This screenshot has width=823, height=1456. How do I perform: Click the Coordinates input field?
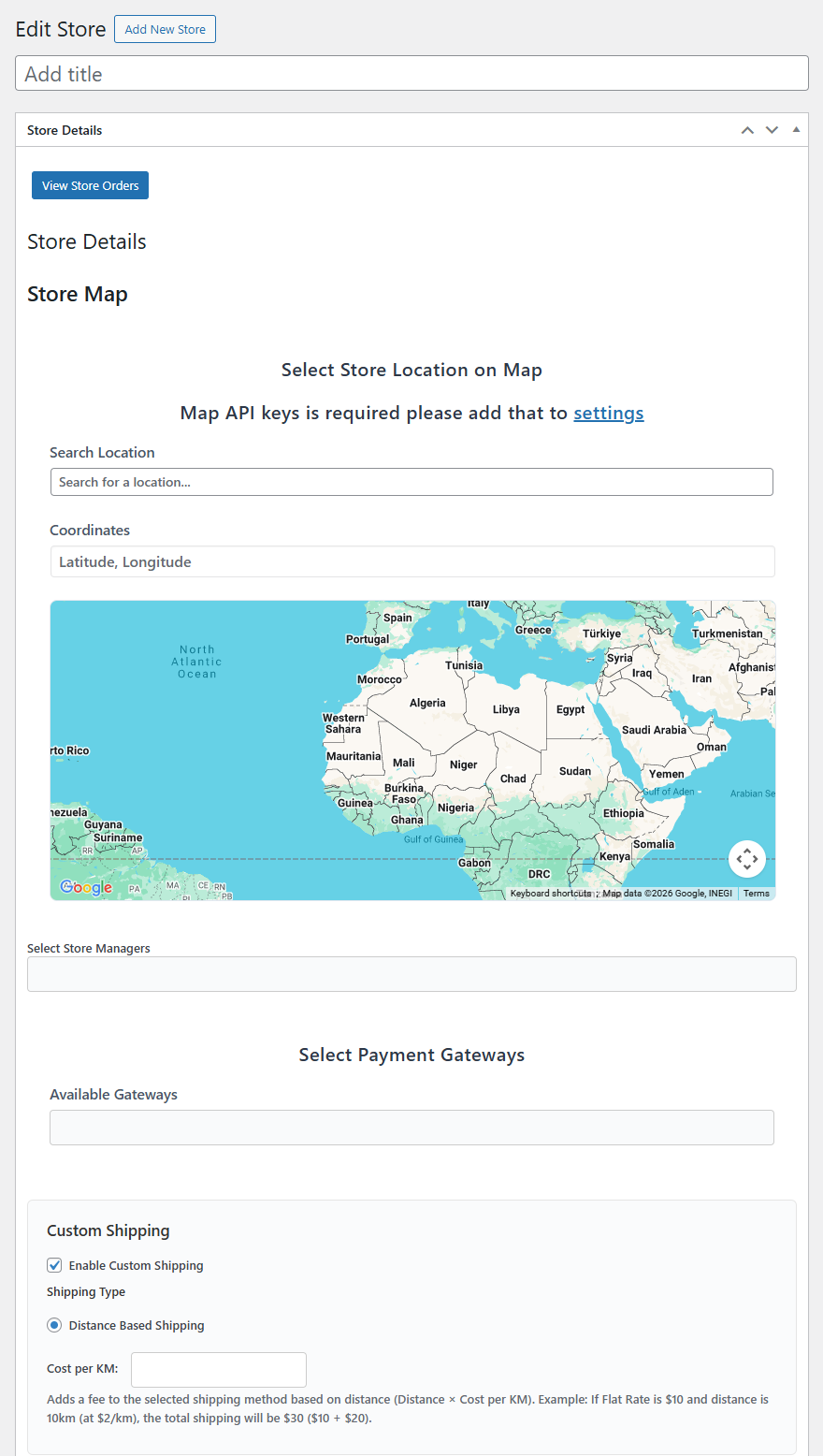pyautogui.click(x=411, y=561)
